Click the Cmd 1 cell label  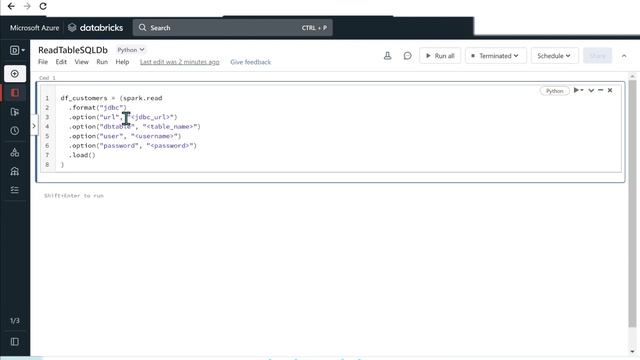point(47,78)
